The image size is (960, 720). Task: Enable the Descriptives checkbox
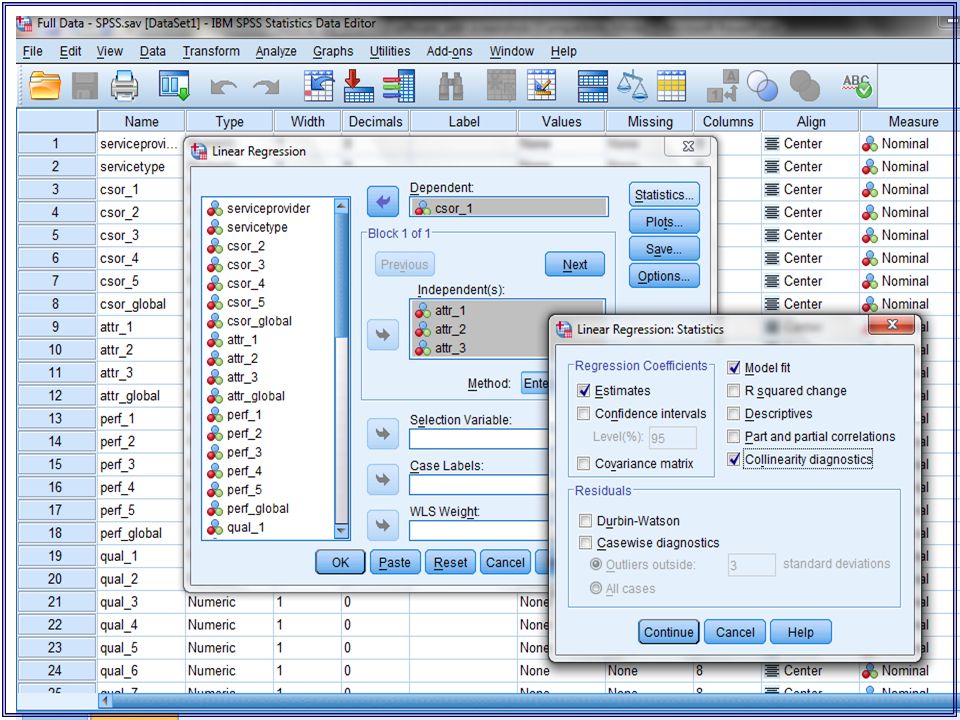coord(733,414)
